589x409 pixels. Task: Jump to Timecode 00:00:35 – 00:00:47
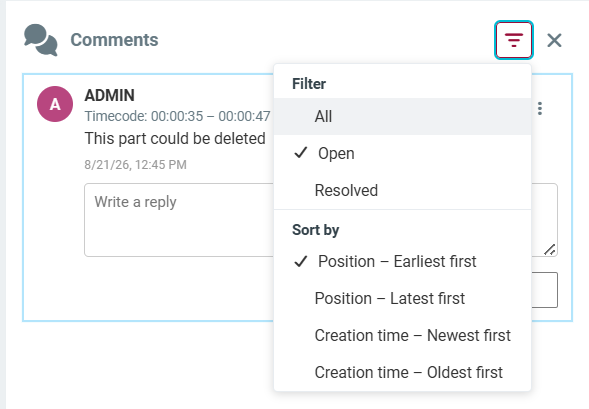(177, 116)
